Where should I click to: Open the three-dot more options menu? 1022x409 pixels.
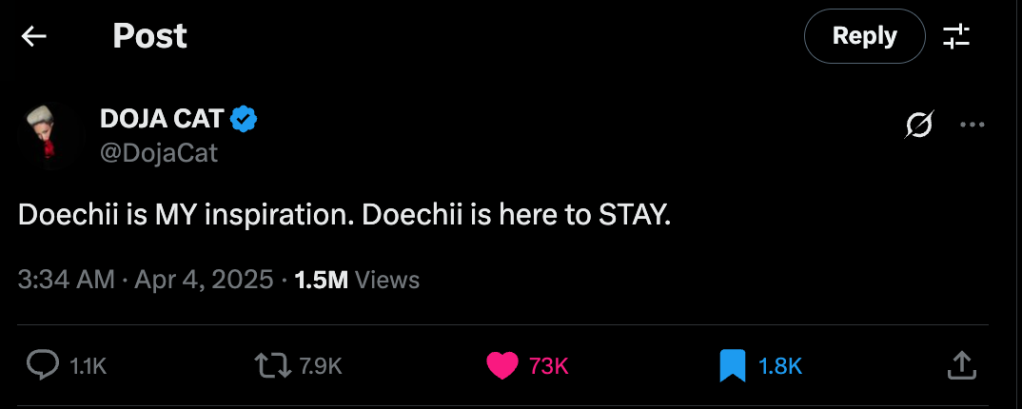point(972,126)
